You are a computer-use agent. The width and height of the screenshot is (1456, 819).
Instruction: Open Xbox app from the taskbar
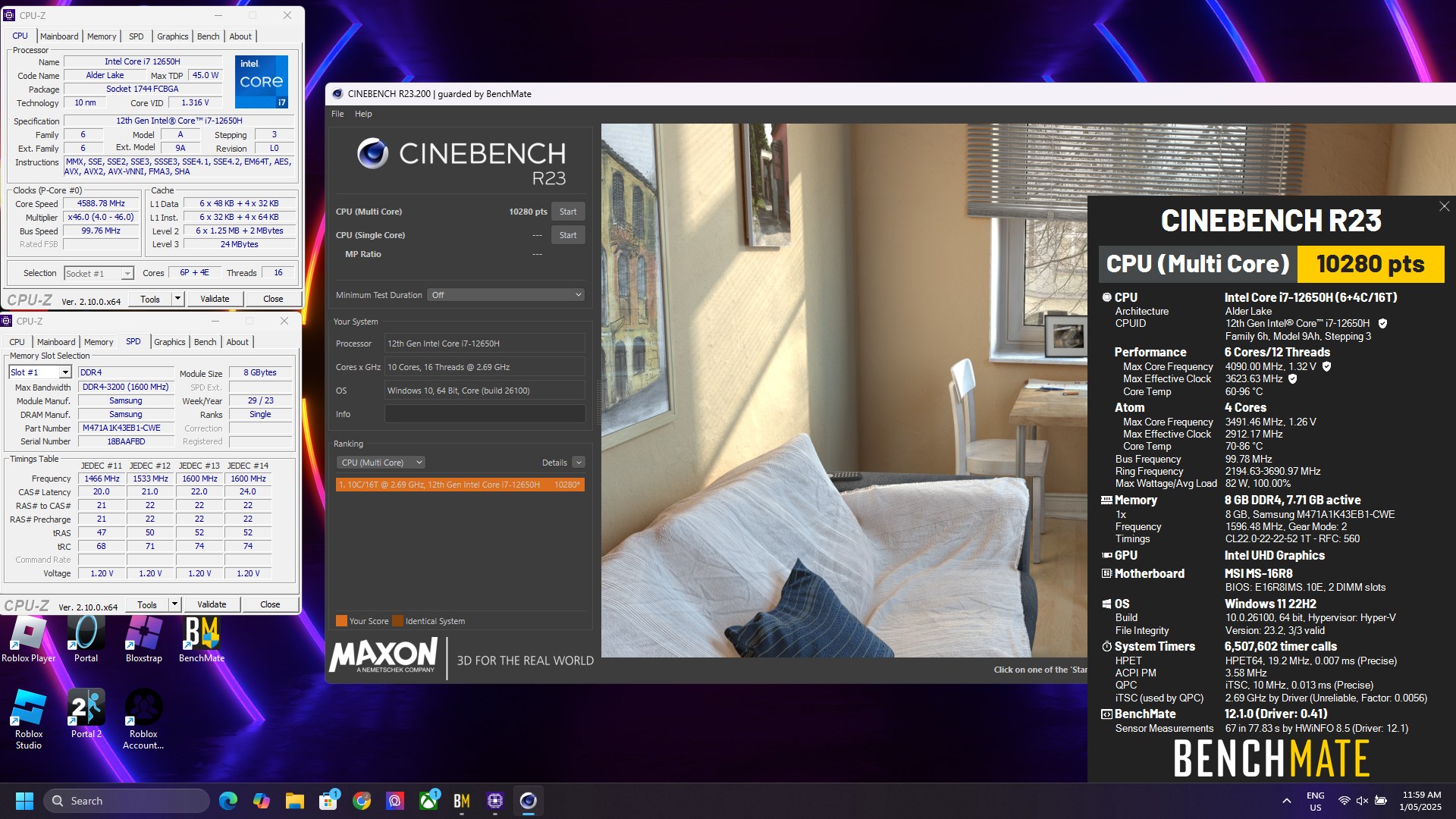coord(428,801)
